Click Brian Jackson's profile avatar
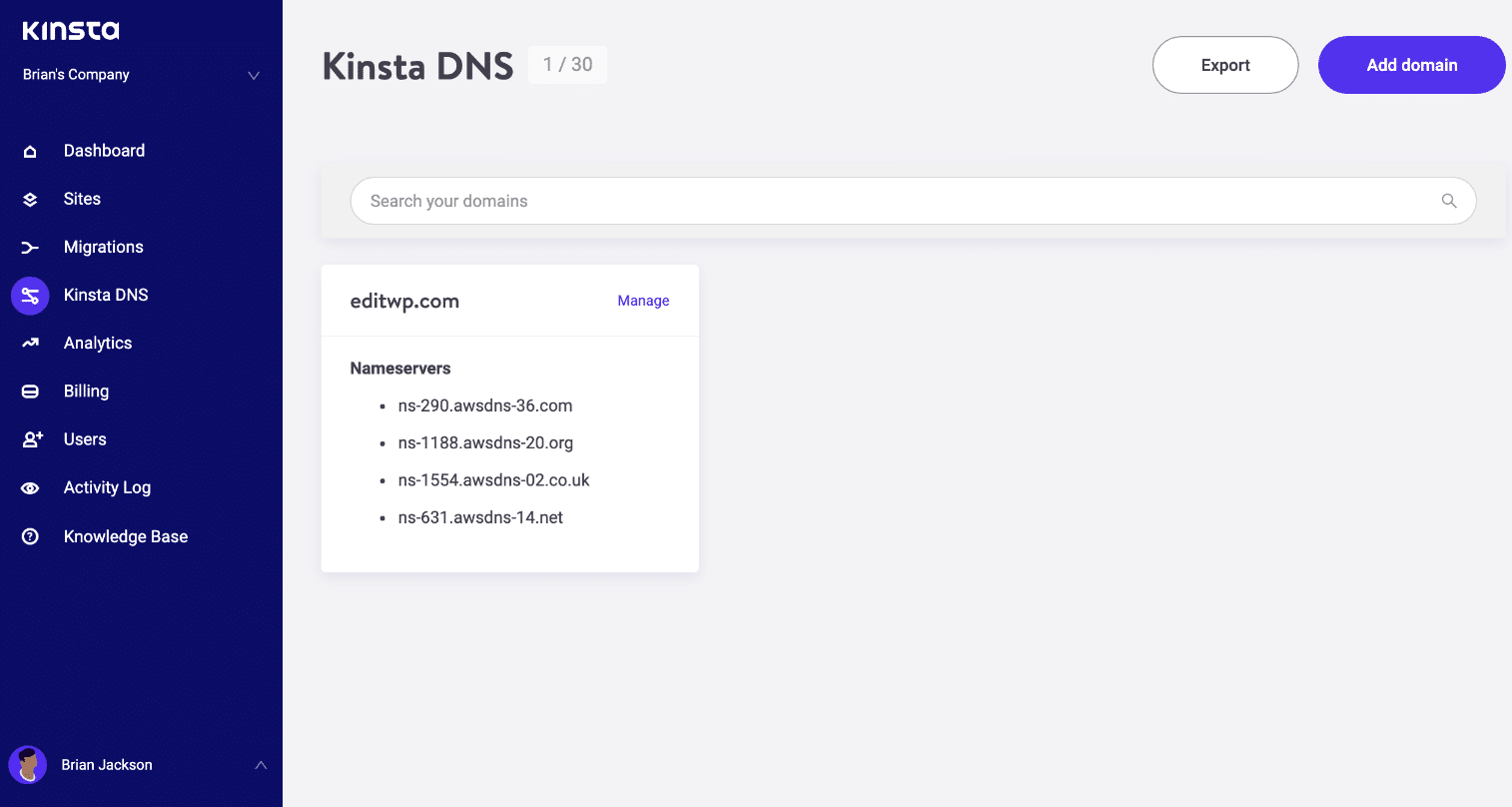This screenshot has height=807, width=1512. [x=28, y=765]
